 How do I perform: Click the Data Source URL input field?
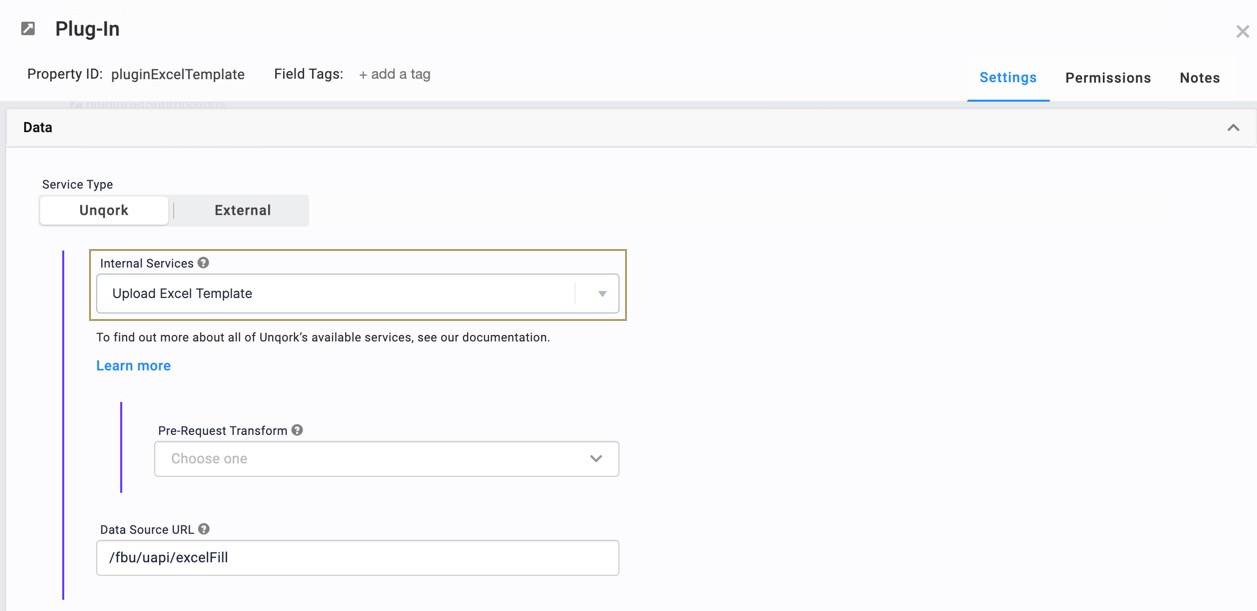(358, 558)
